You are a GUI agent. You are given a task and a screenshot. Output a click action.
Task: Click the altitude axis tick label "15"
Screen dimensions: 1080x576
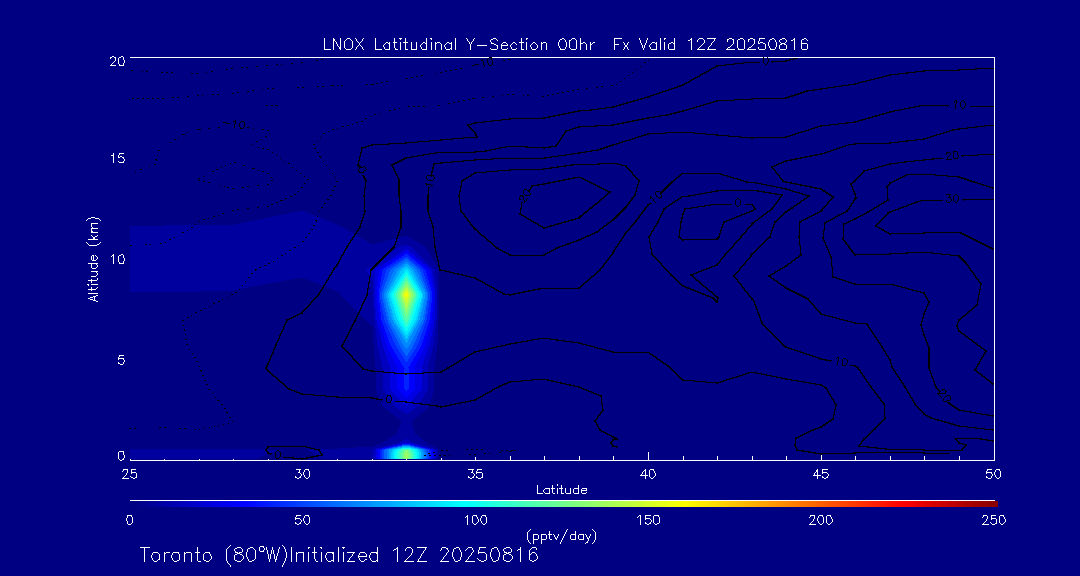(118, 158)
